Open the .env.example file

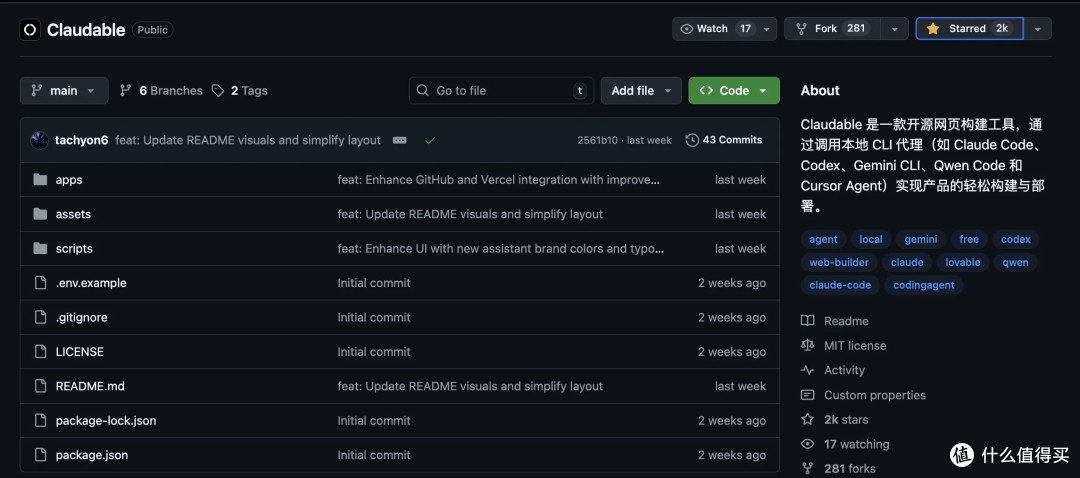pos(91,283)
